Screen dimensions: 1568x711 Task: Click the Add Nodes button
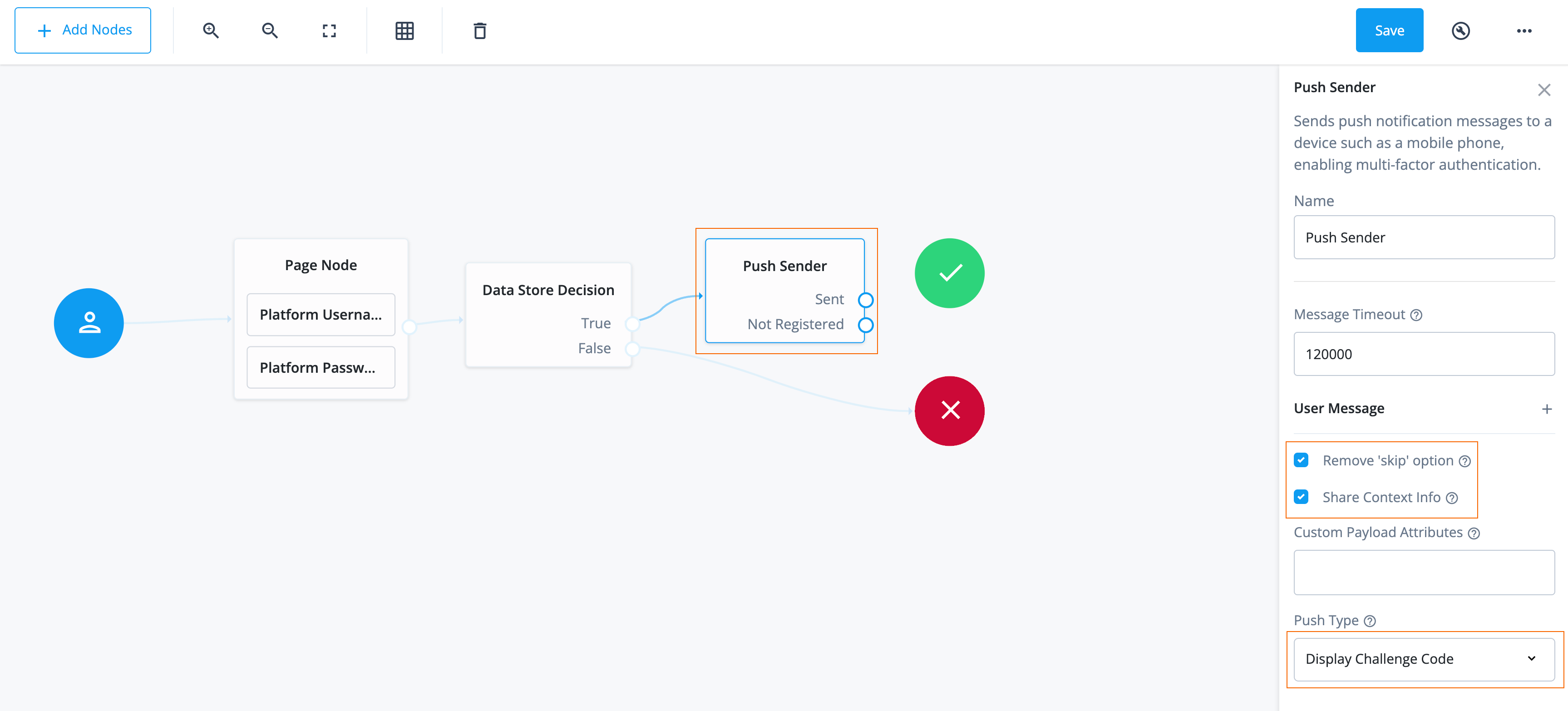click(x=84, y=30)
